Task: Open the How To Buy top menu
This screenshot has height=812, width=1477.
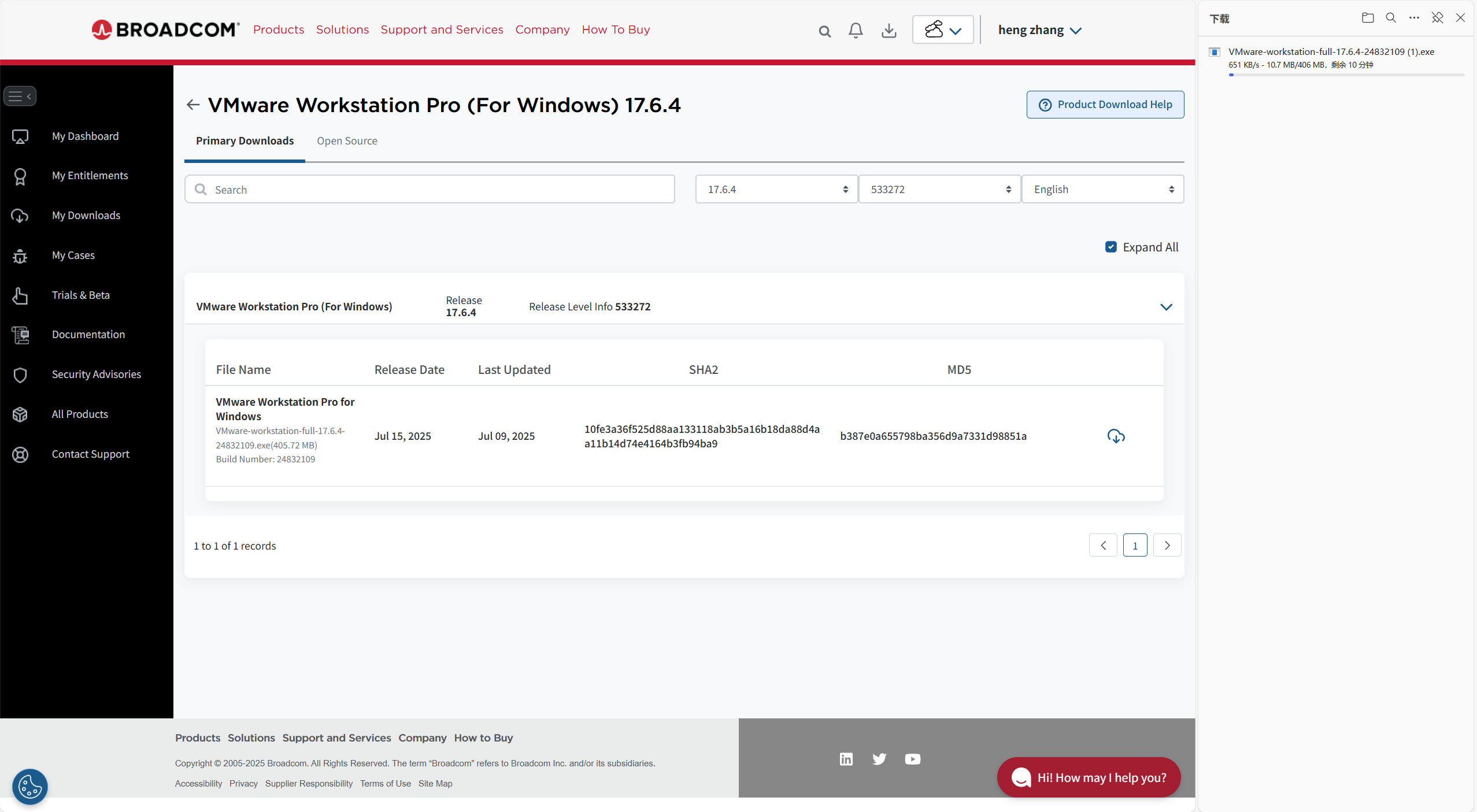Action: [x=616, y=29]
